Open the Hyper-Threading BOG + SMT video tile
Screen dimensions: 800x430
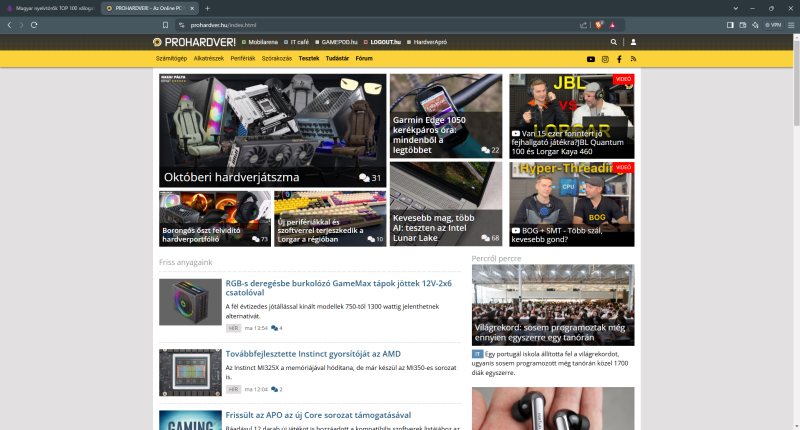pyautogui.click(x=572, y=204)
